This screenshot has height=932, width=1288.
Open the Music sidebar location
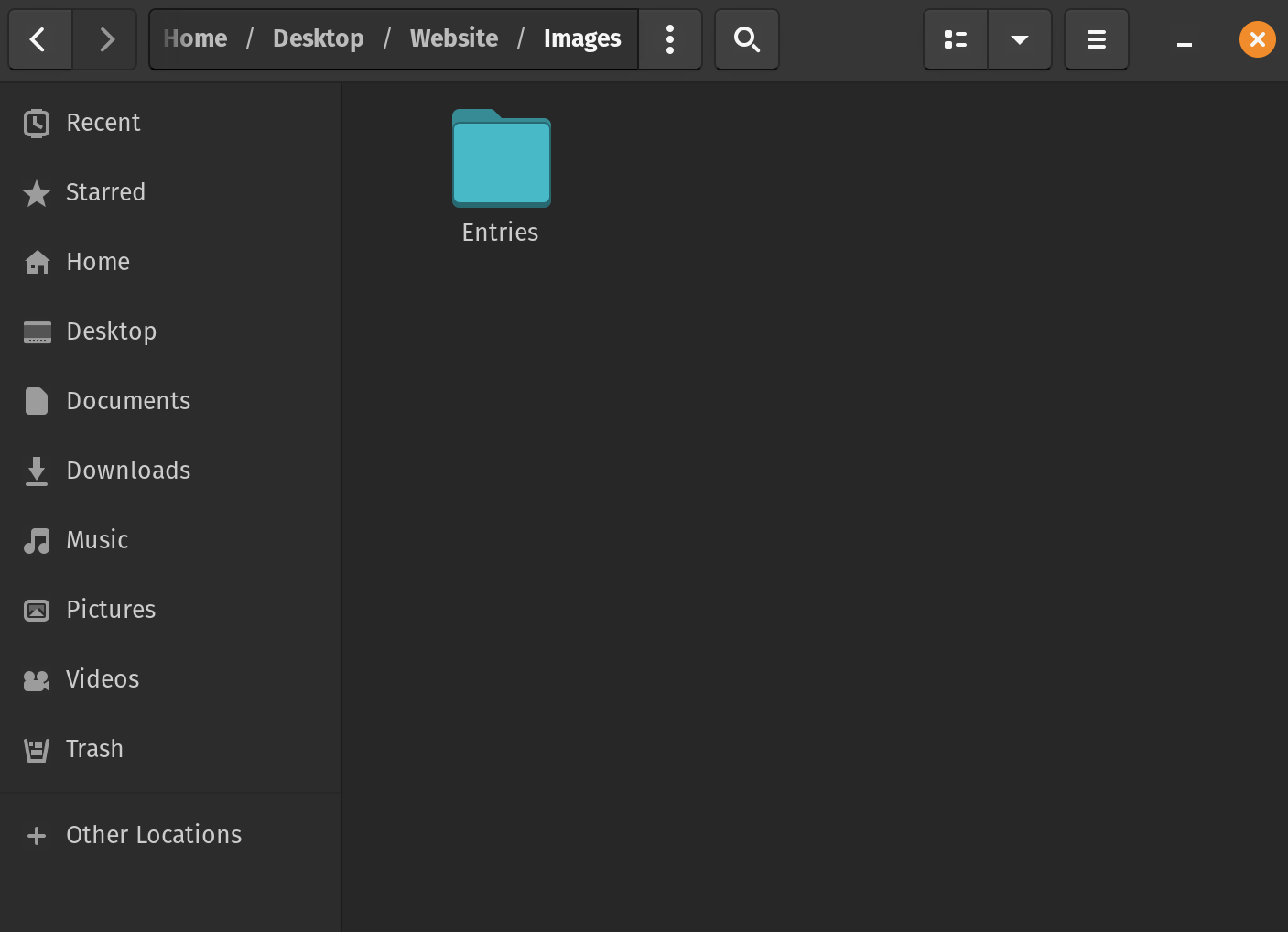click(97, 540)
